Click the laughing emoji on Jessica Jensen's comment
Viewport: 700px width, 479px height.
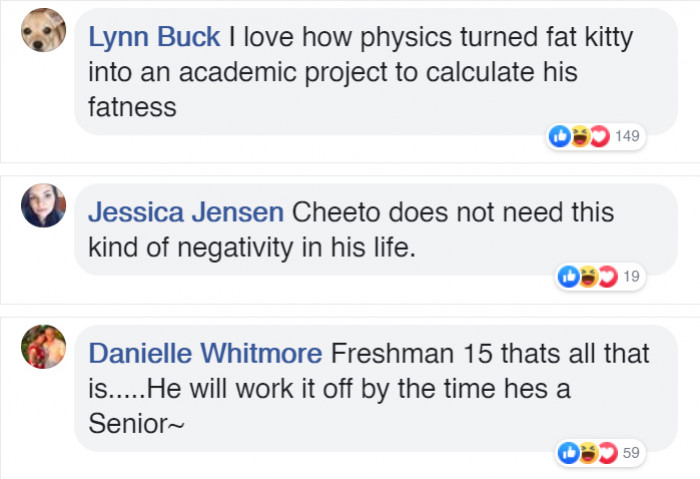click(588, 277)
